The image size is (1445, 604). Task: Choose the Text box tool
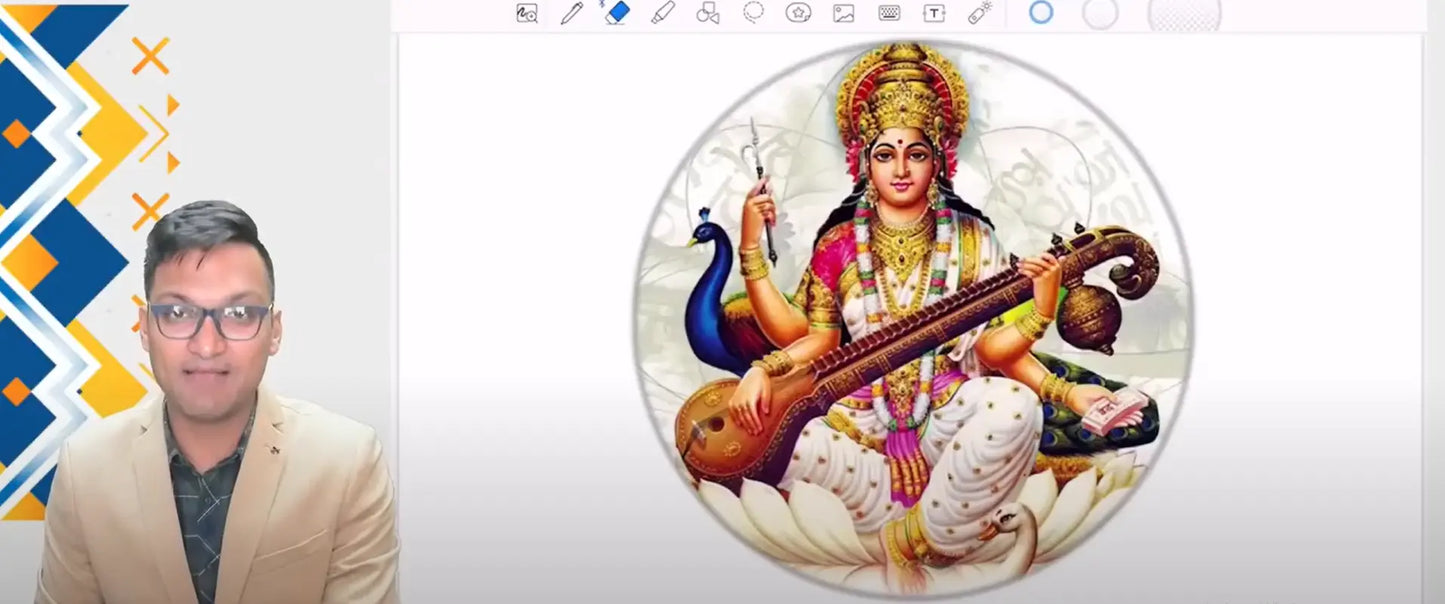coord(934,13)
